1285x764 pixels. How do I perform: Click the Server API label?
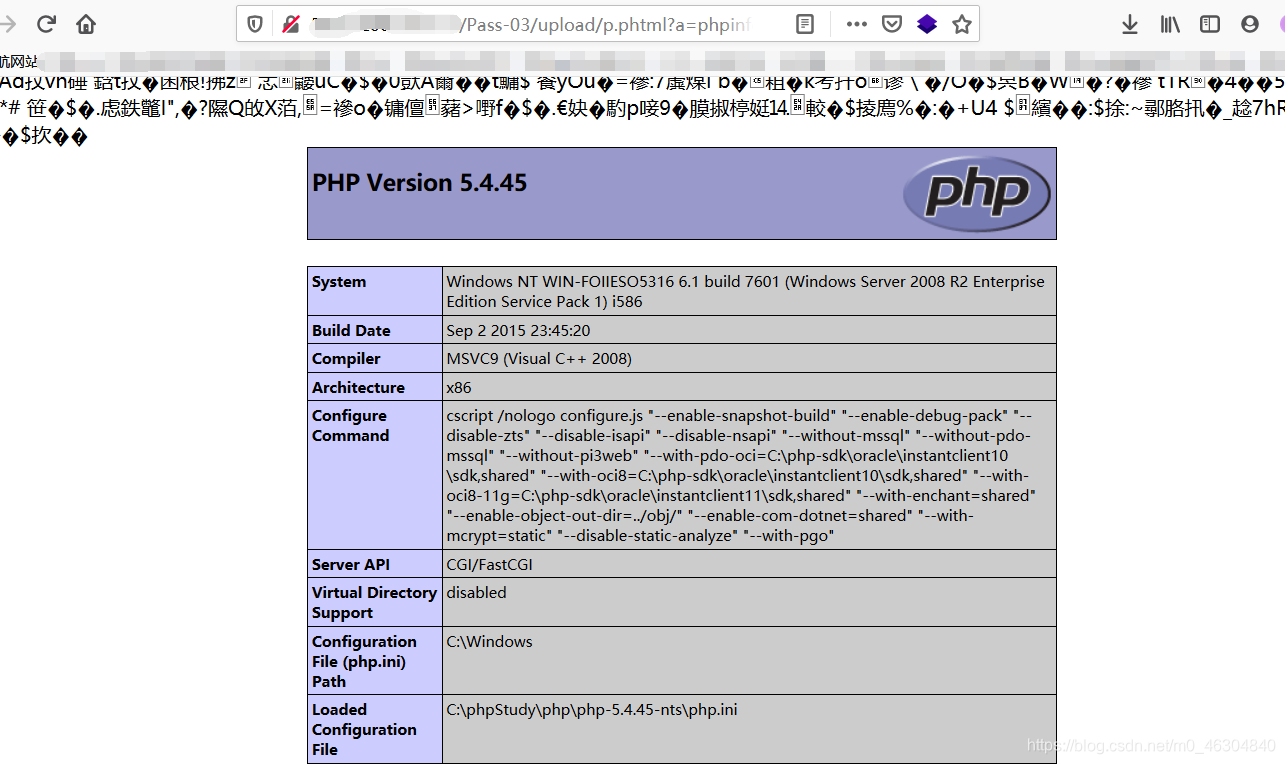coord(351,565)
